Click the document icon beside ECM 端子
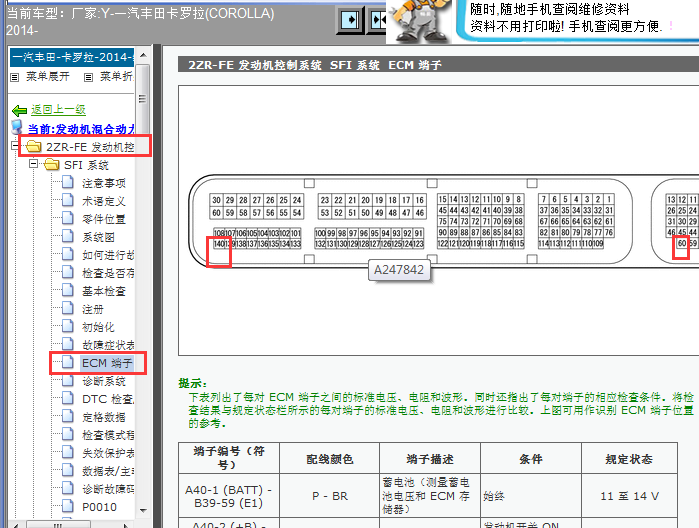 click(68, 362)
